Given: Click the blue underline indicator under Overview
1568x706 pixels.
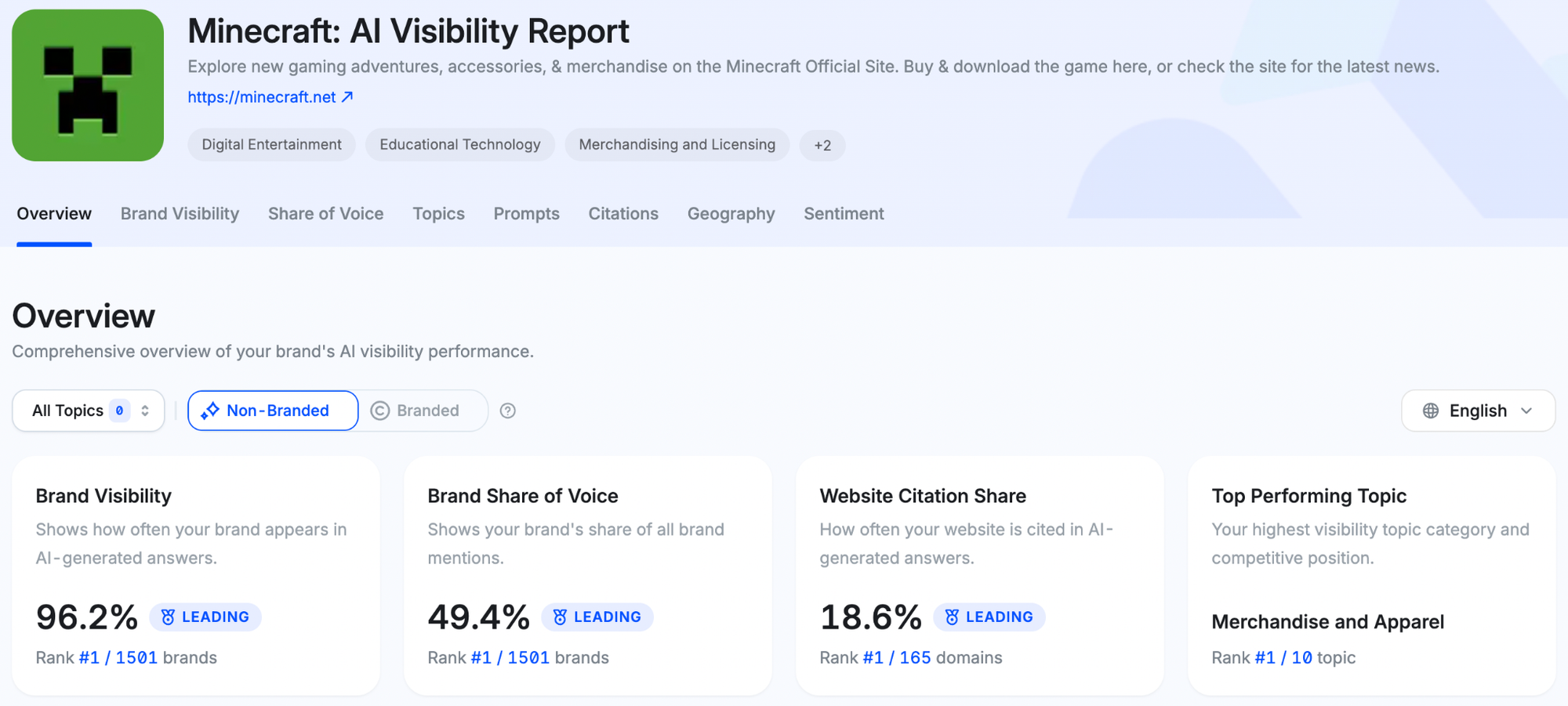Looking at the screenshot, I should (53, 243).
